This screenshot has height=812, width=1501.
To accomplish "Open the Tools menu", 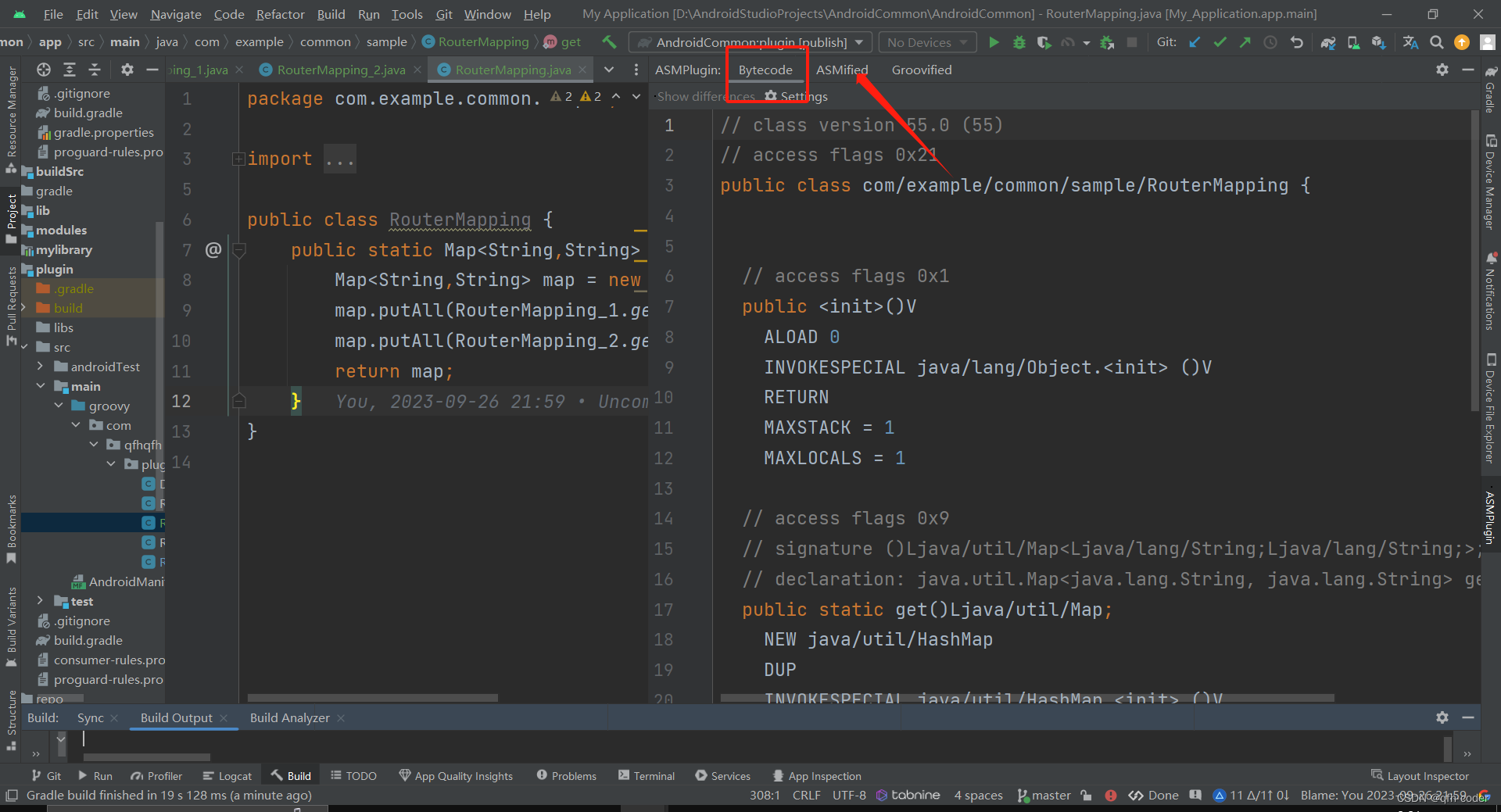I will click(407, 14).
